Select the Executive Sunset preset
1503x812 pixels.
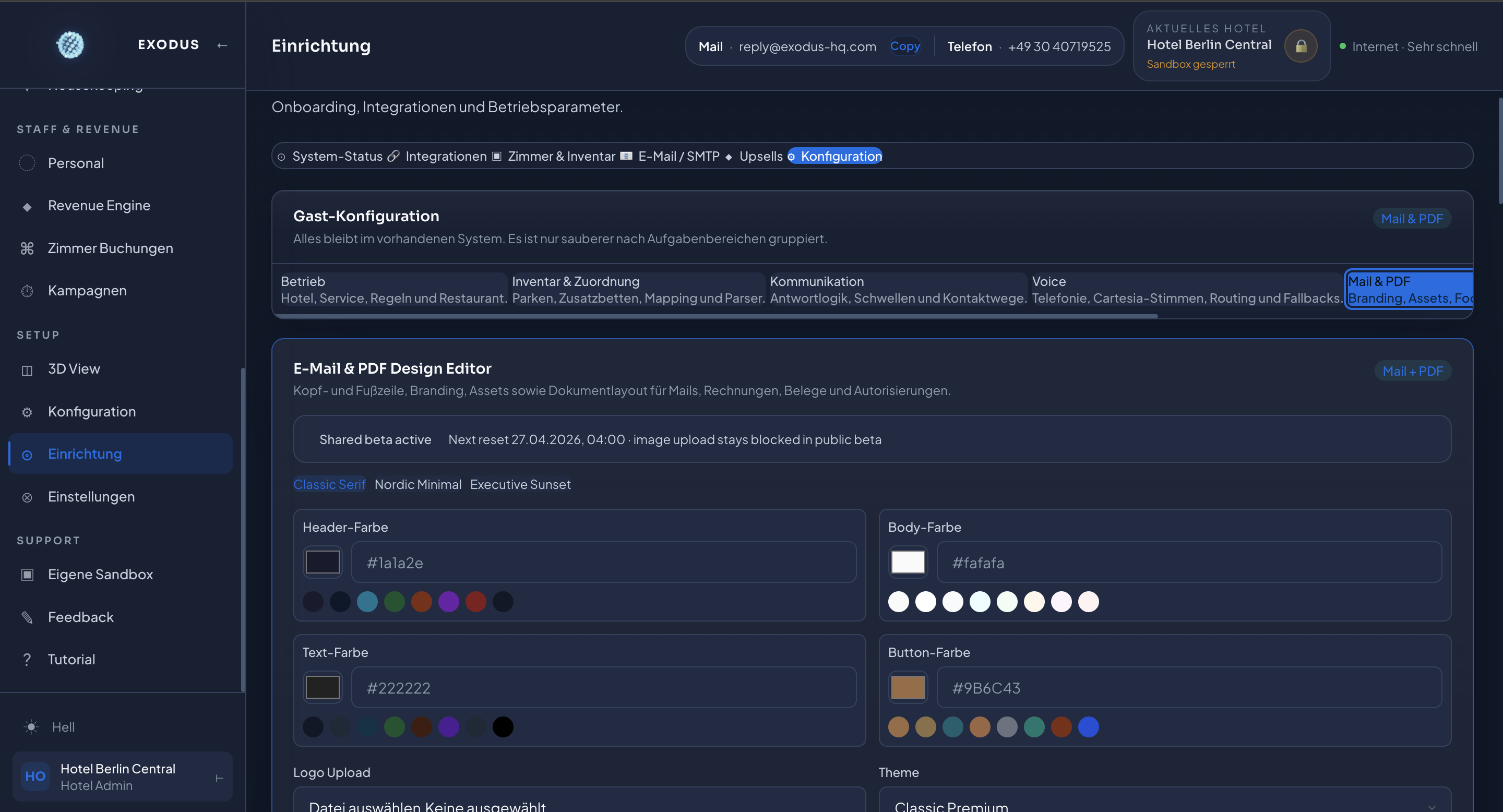click(x=520, y=484)
